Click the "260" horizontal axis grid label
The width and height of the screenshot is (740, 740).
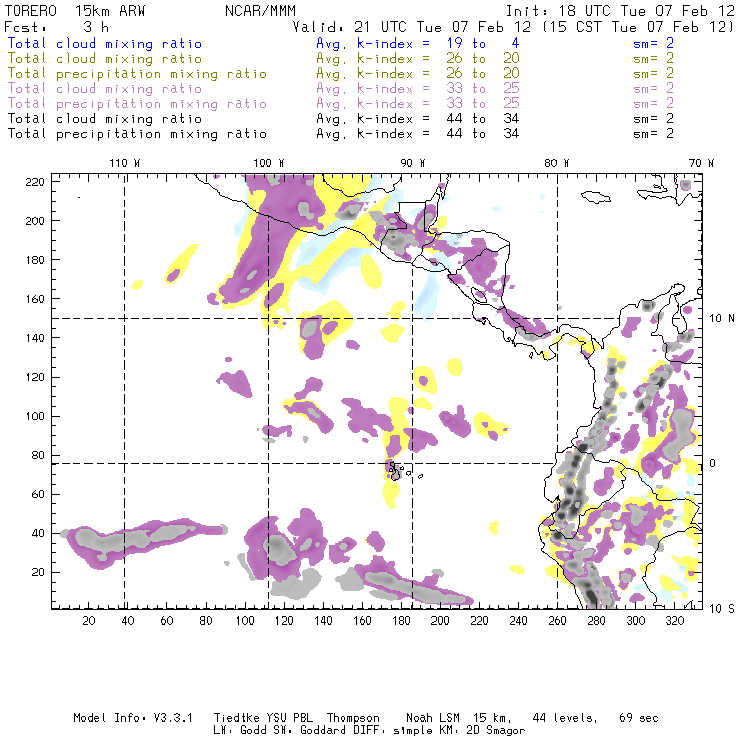click(557, 621)
